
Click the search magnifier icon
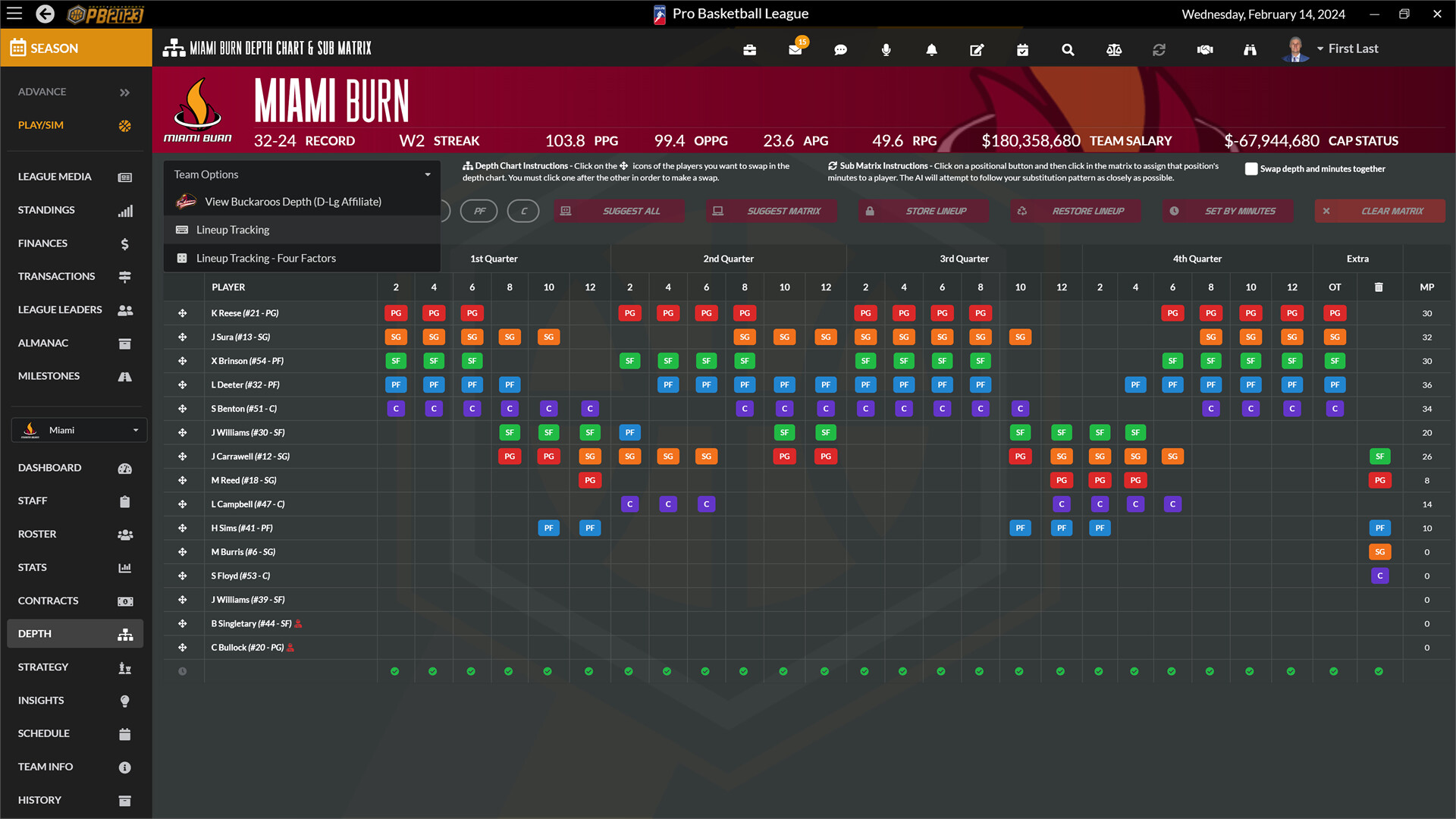click(x=1068, y=49)
